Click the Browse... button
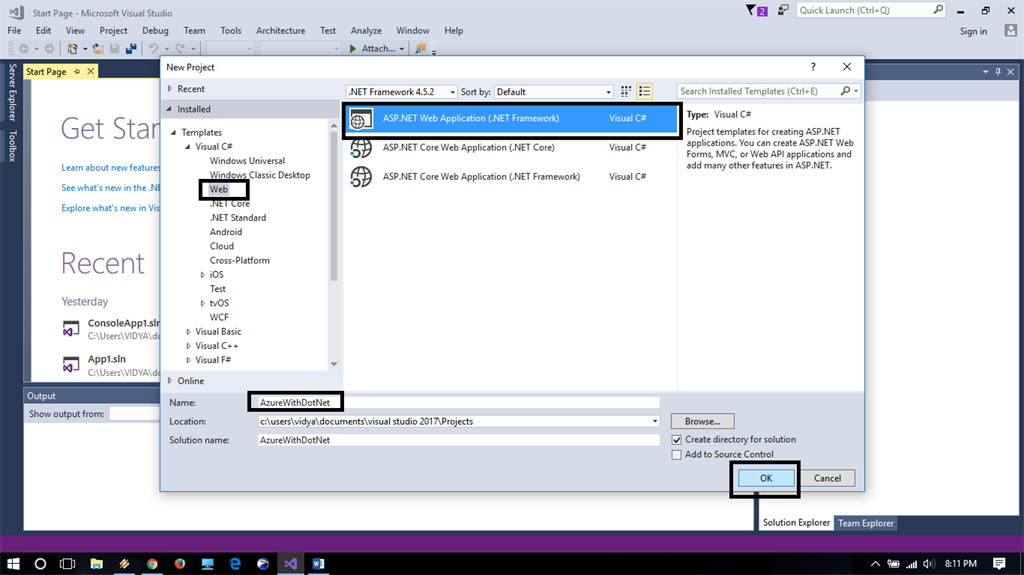This screenshot has height=575, width=1024. coord(703,421)
